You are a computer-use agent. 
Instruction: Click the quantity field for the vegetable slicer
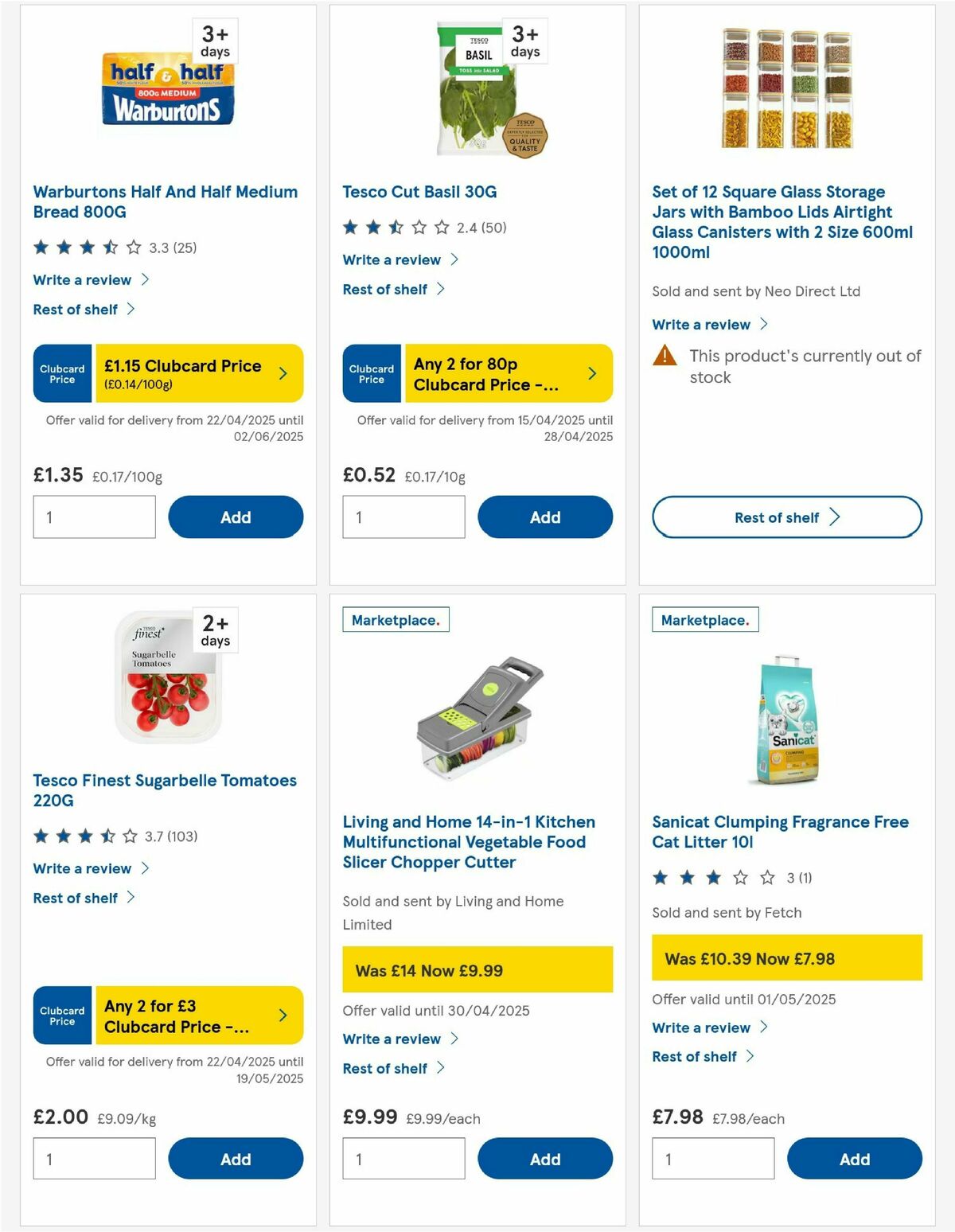(403, 1159)
